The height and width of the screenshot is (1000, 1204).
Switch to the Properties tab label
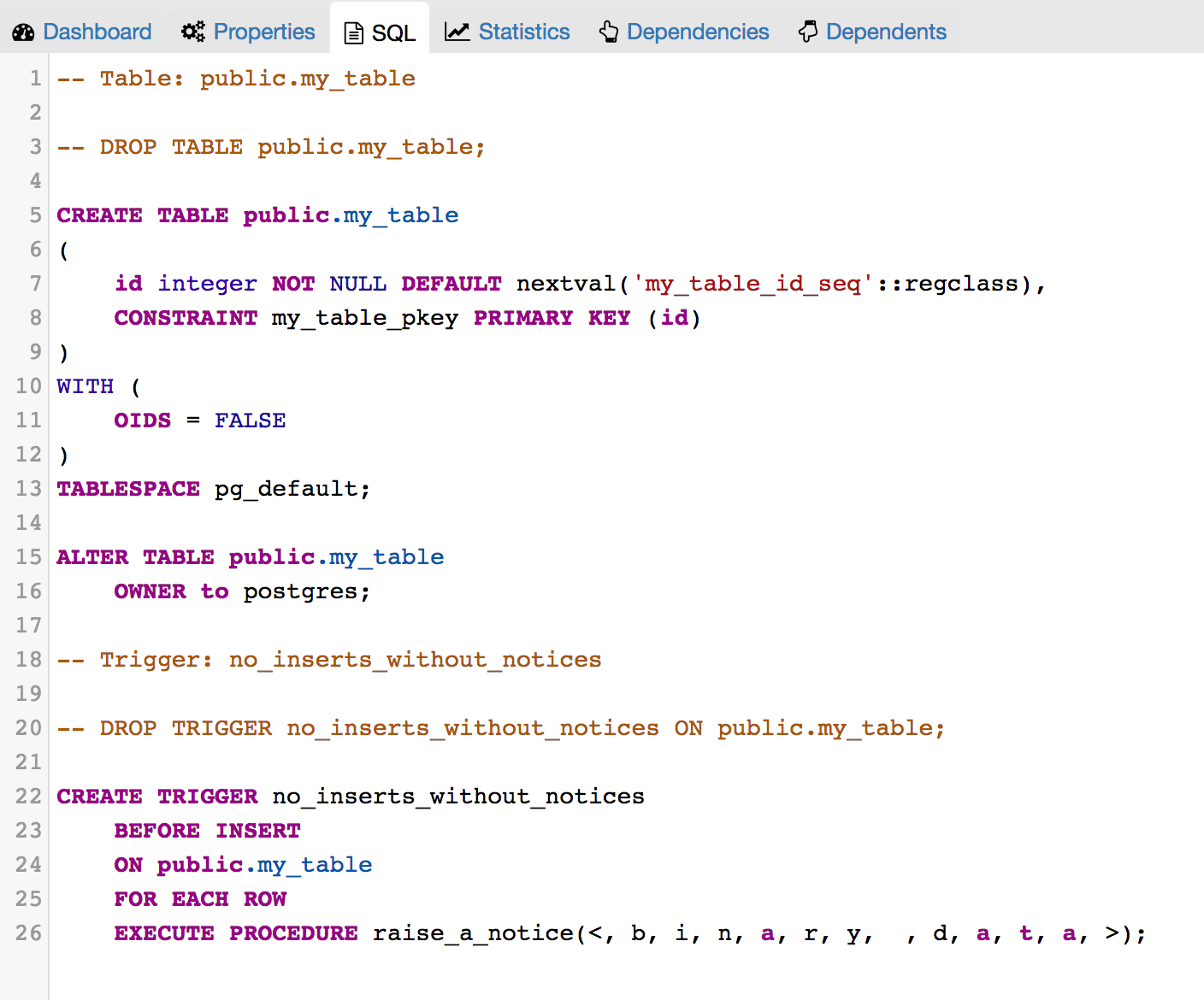(x=264, y=32)
